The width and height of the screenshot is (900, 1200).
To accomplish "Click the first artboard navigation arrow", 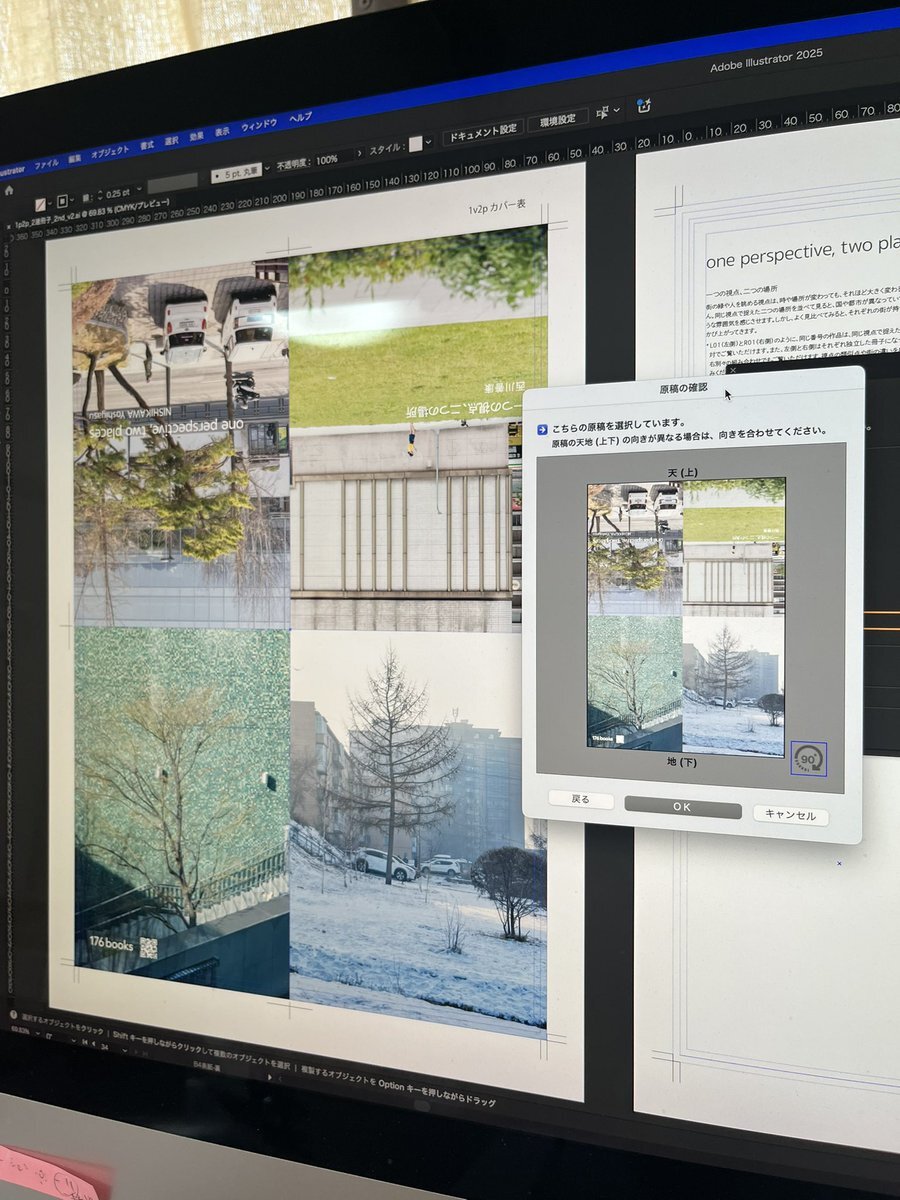I will [x=84, y=1042].
